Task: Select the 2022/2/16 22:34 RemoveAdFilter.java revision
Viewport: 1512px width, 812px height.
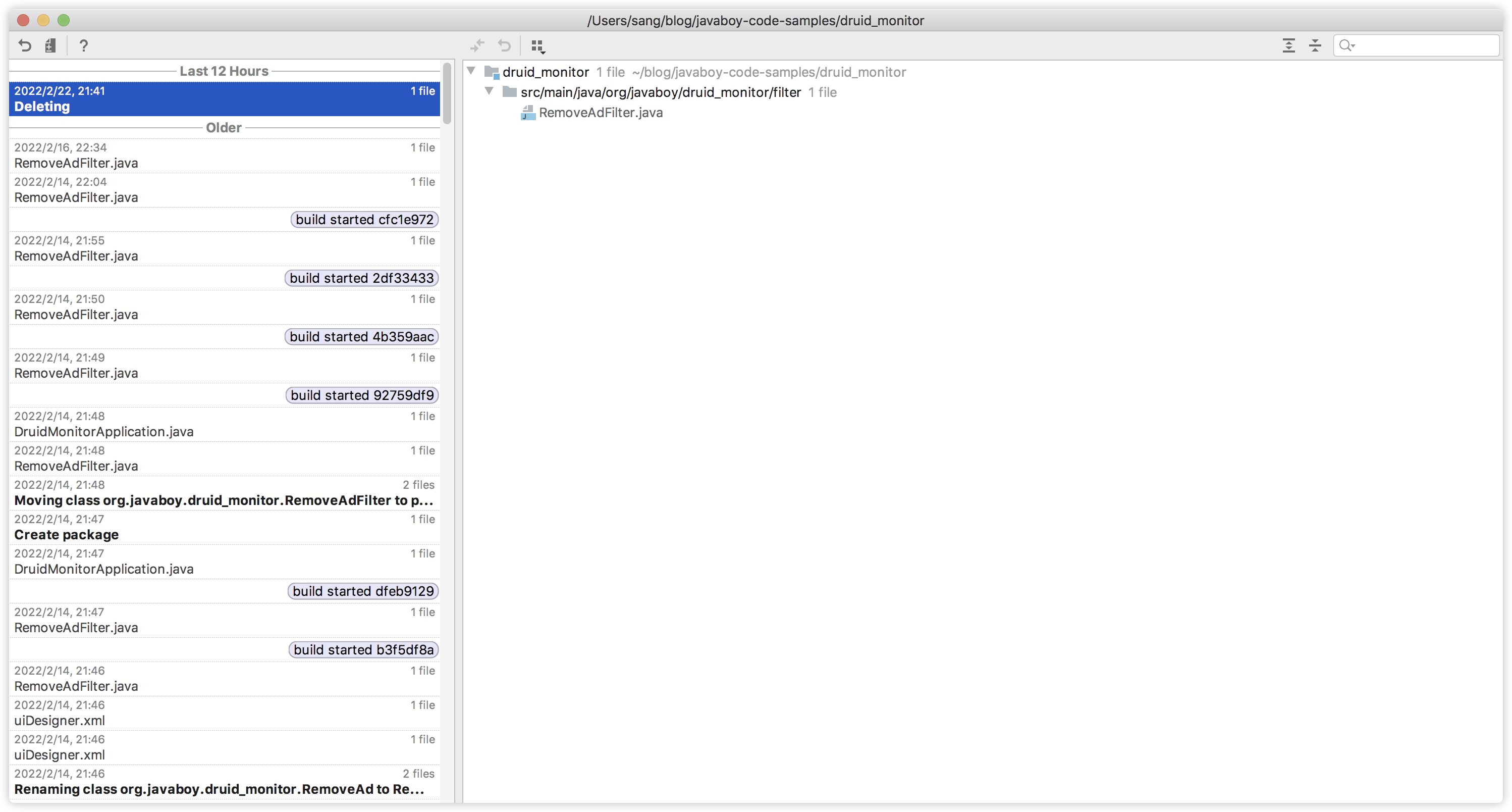Action: tap(224, 156)
